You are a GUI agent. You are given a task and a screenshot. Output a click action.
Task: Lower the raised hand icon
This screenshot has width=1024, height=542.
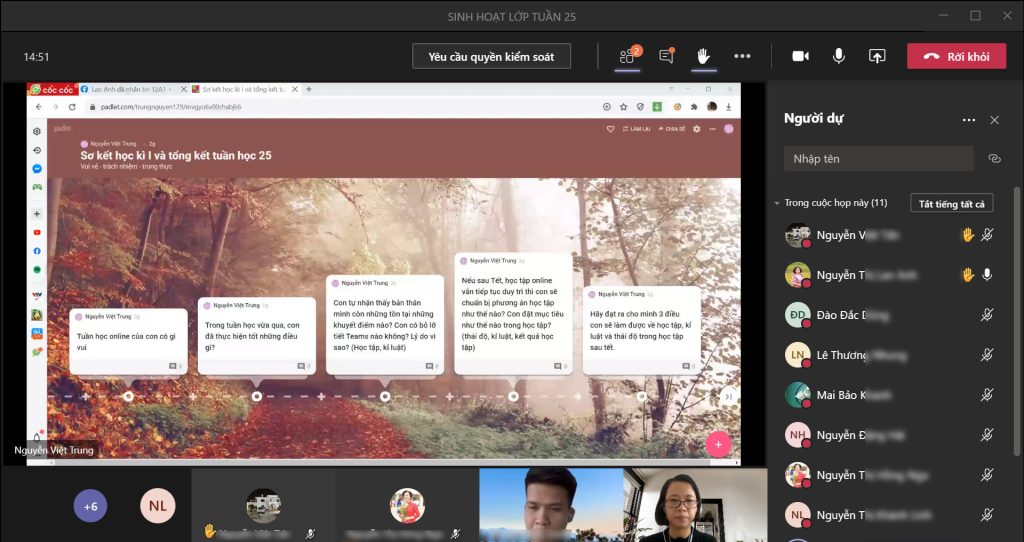coord(703,56)
